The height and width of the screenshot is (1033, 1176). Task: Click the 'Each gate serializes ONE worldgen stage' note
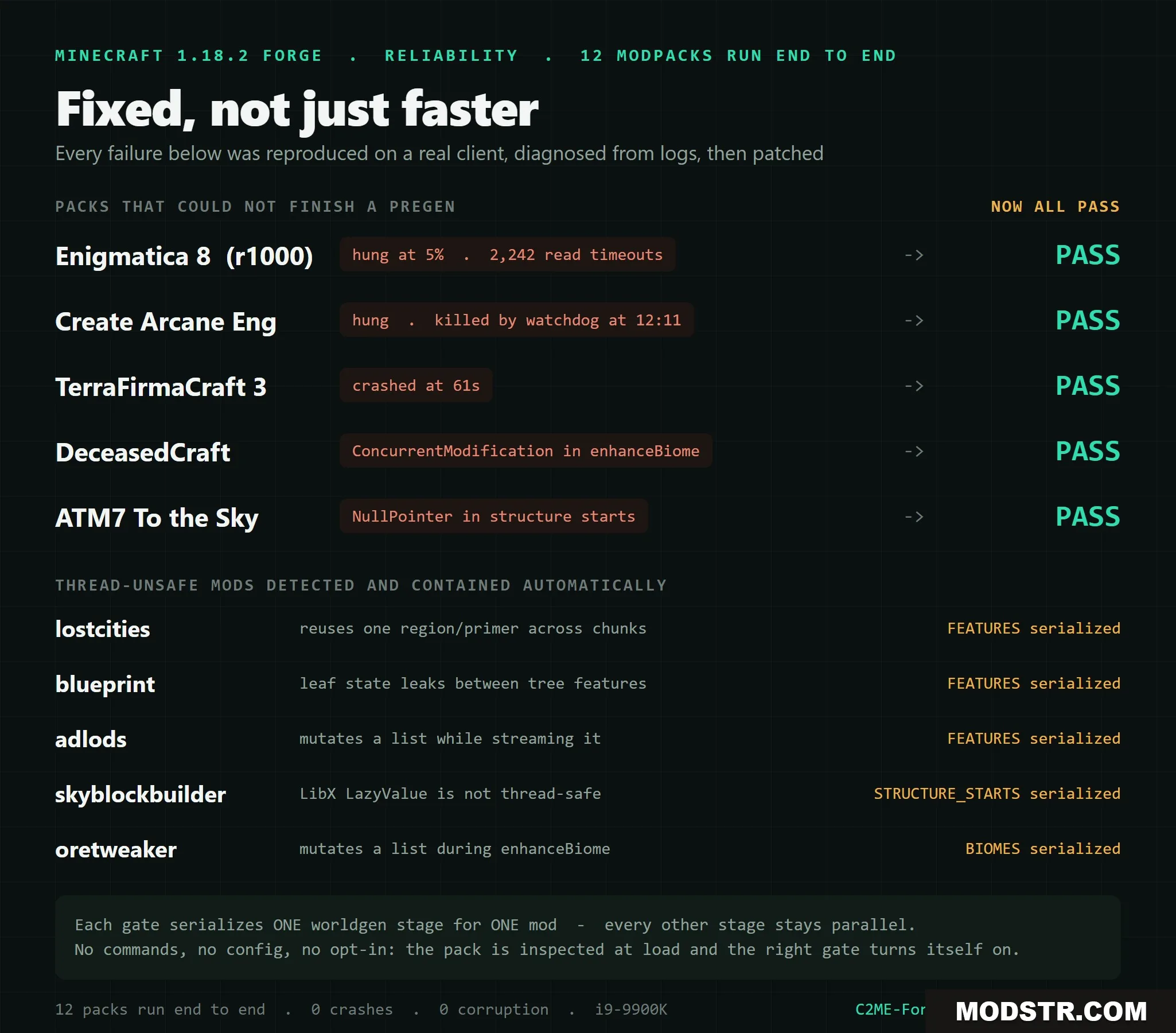pos(587,938)
